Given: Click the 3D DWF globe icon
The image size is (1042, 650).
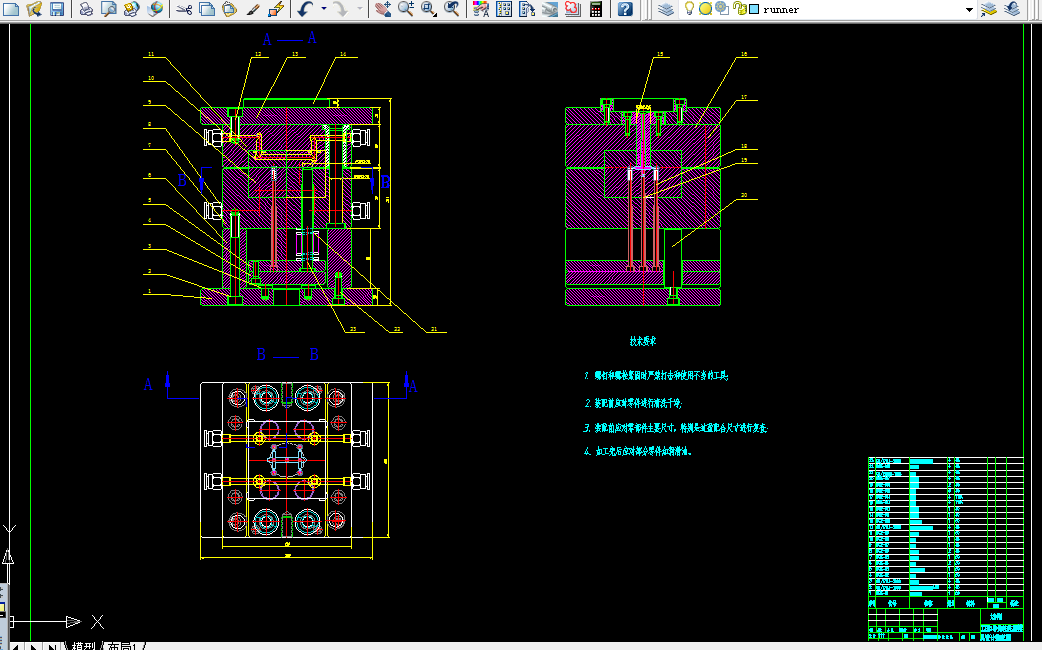Looking at the screenshot, I should (155, 9).
